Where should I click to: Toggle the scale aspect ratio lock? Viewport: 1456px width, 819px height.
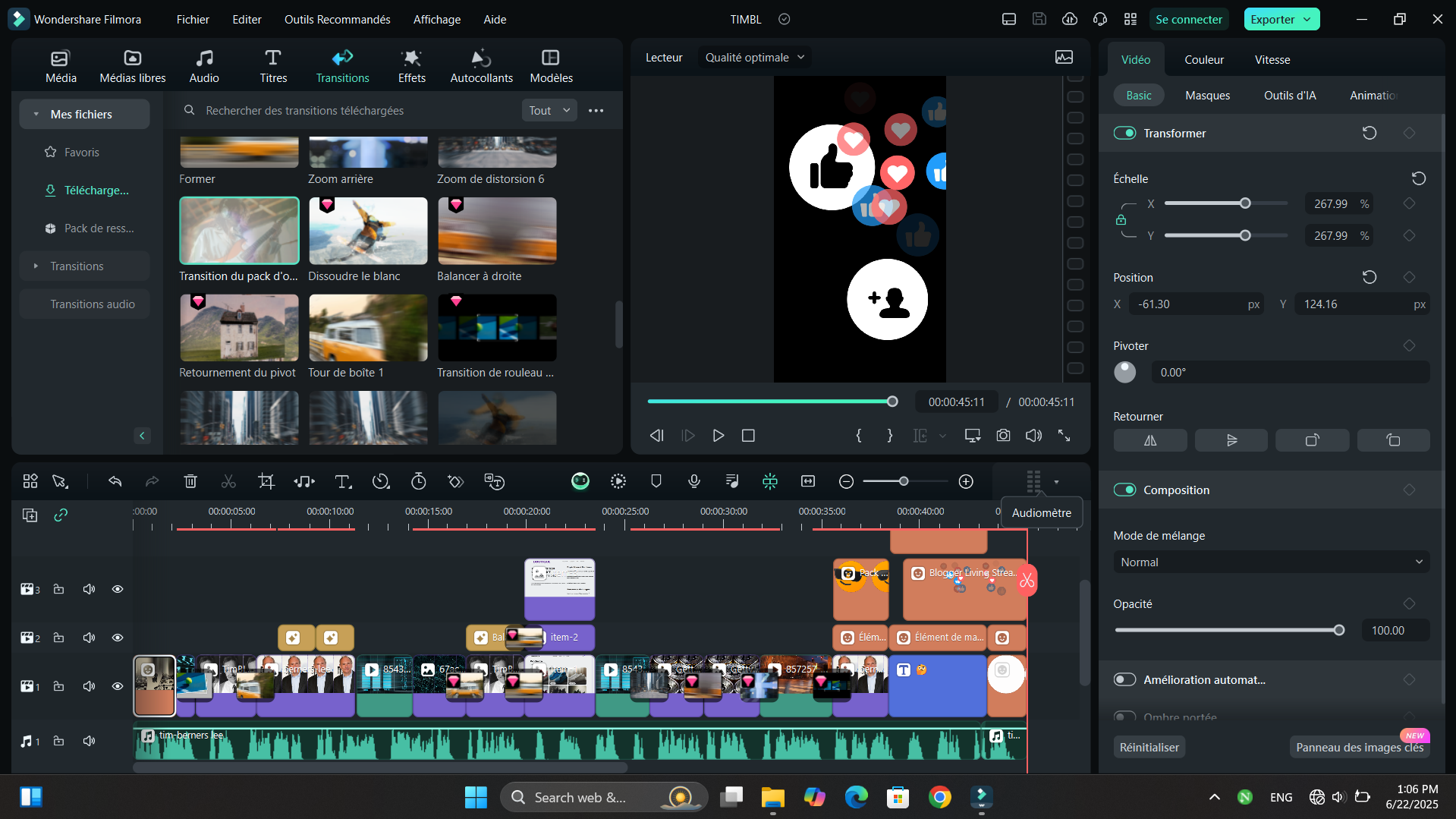tap(1121, 220)
